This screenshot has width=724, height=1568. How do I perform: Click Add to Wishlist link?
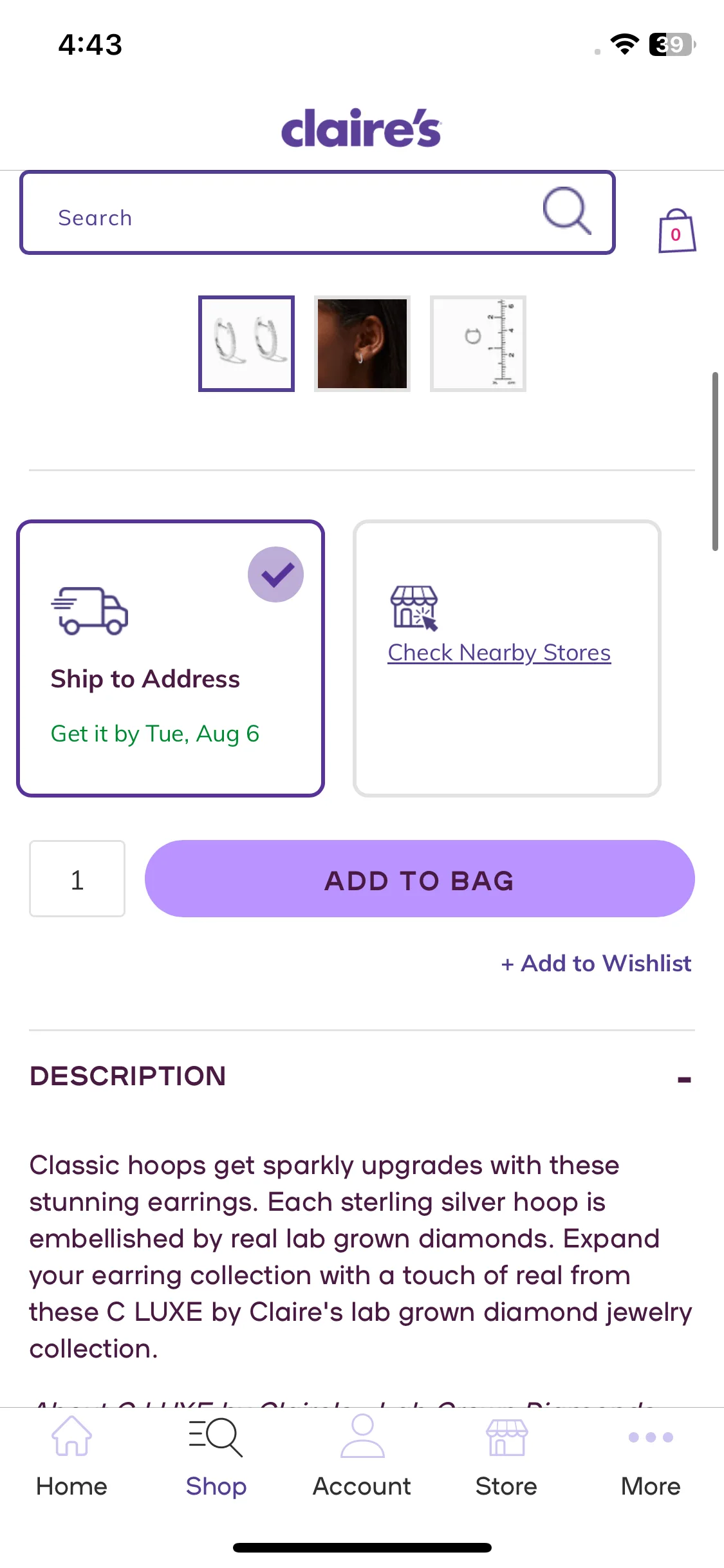(x=596, y=964)
